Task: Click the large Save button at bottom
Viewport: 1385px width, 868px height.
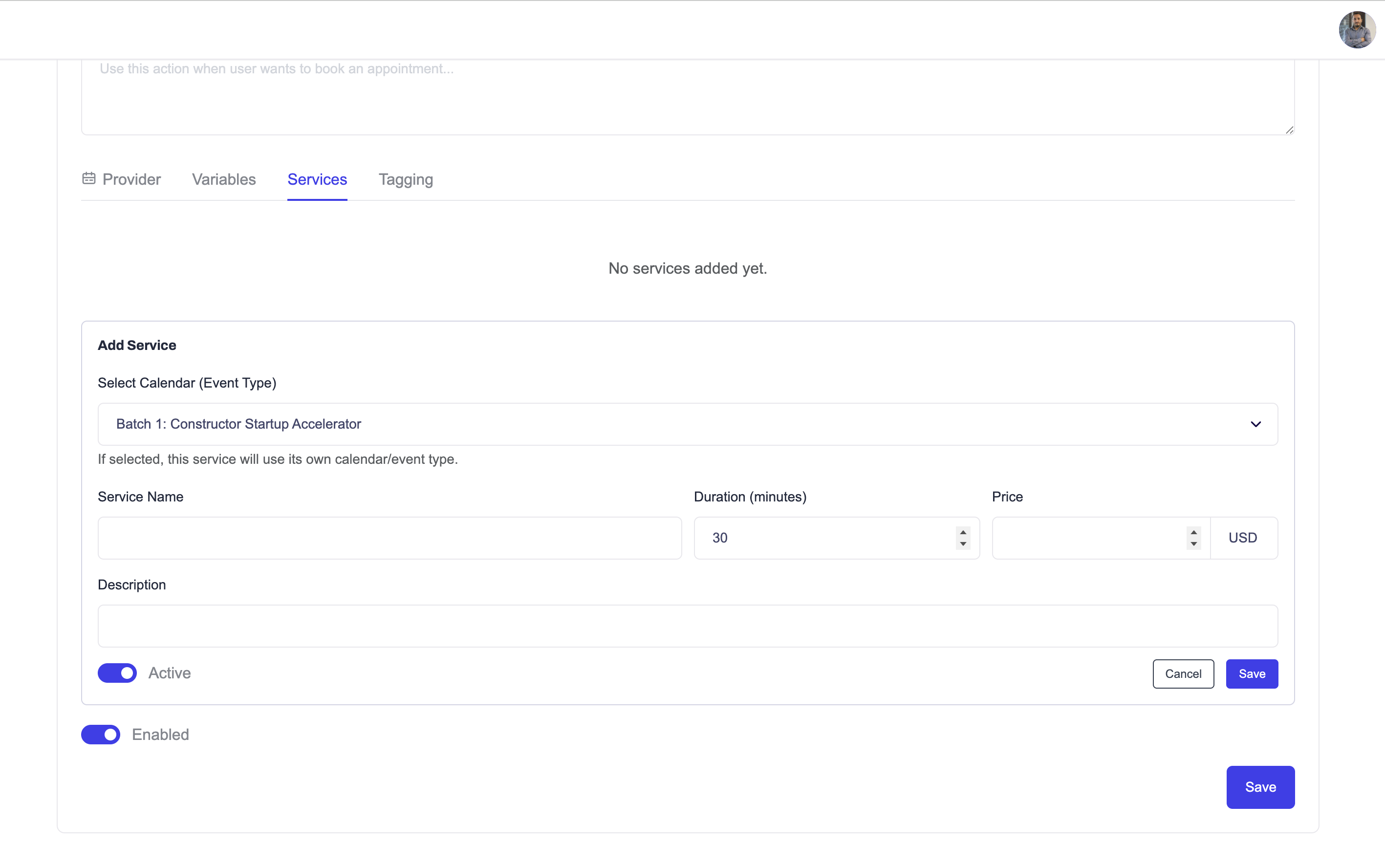Action: (x=1260, y=787)
